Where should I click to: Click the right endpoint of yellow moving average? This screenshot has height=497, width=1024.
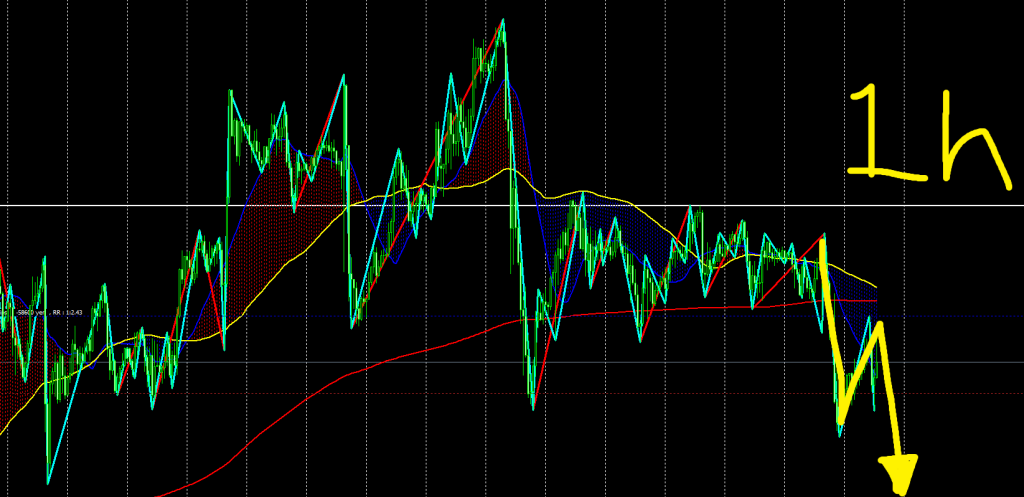(877, 287)
